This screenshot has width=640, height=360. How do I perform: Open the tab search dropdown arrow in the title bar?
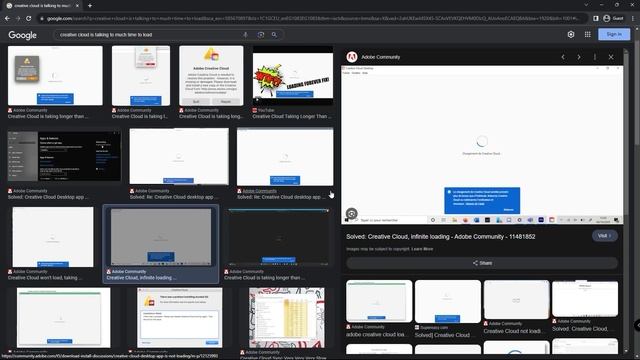tap(586, 5)
